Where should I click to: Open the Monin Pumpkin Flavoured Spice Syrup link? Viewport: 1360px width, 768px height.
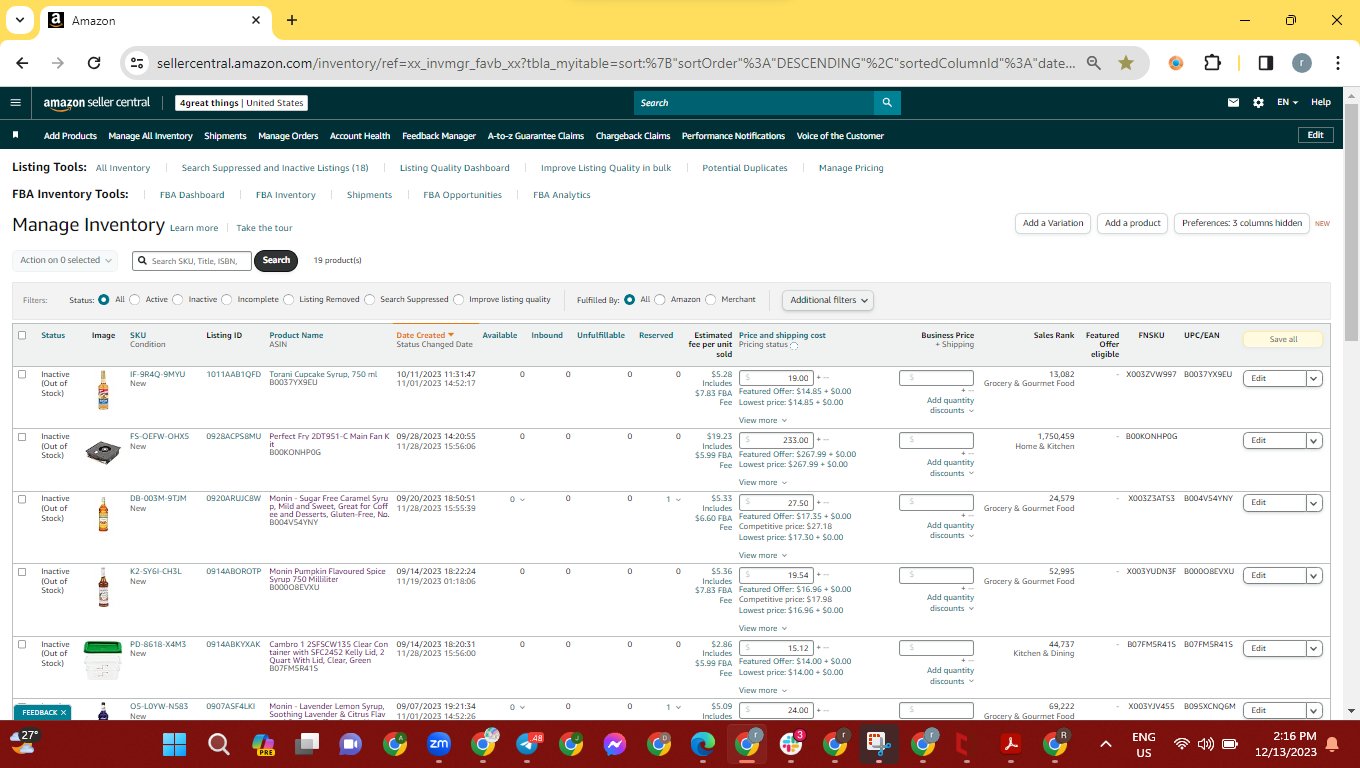[x=327, y=576]
